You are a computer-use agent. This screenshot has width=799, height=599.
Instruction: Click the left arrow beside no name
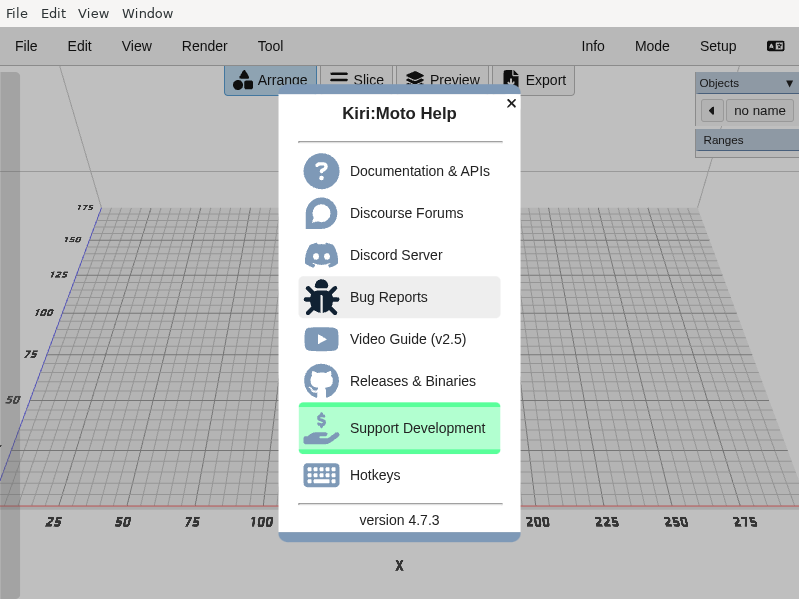pos(712,111)
